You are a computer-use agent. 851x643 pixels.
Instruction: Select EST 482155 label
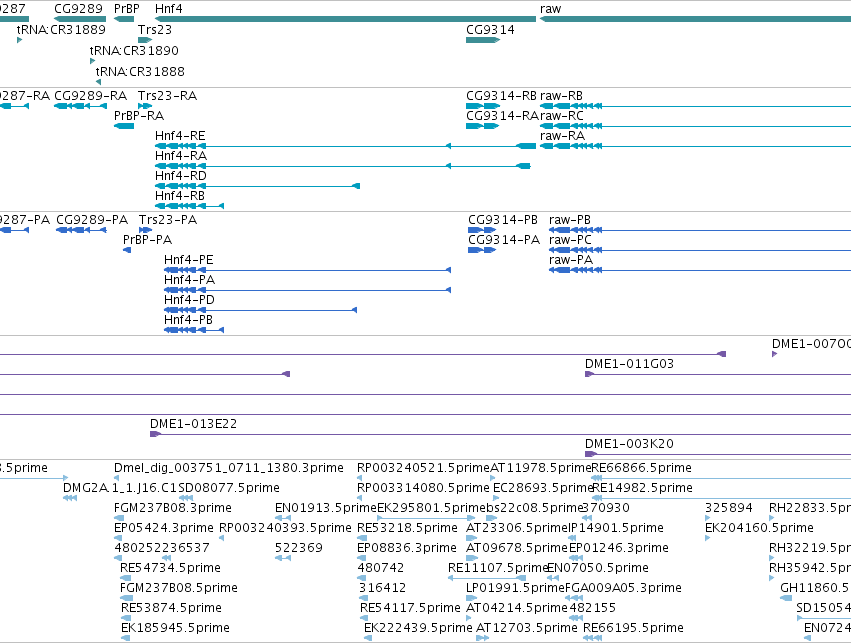click(x=592, y=608)
